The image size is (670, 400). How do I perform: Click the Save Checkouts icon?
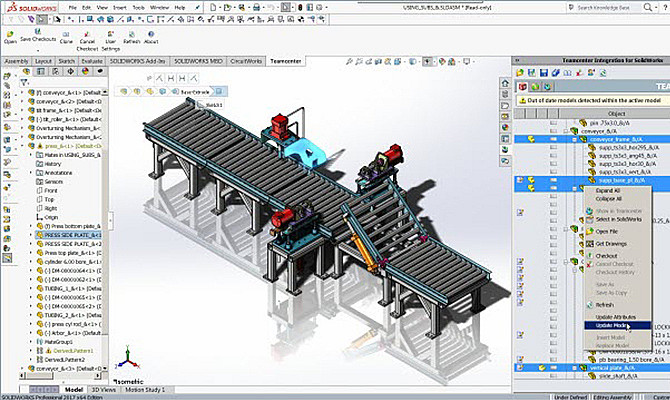coord(38,31)
